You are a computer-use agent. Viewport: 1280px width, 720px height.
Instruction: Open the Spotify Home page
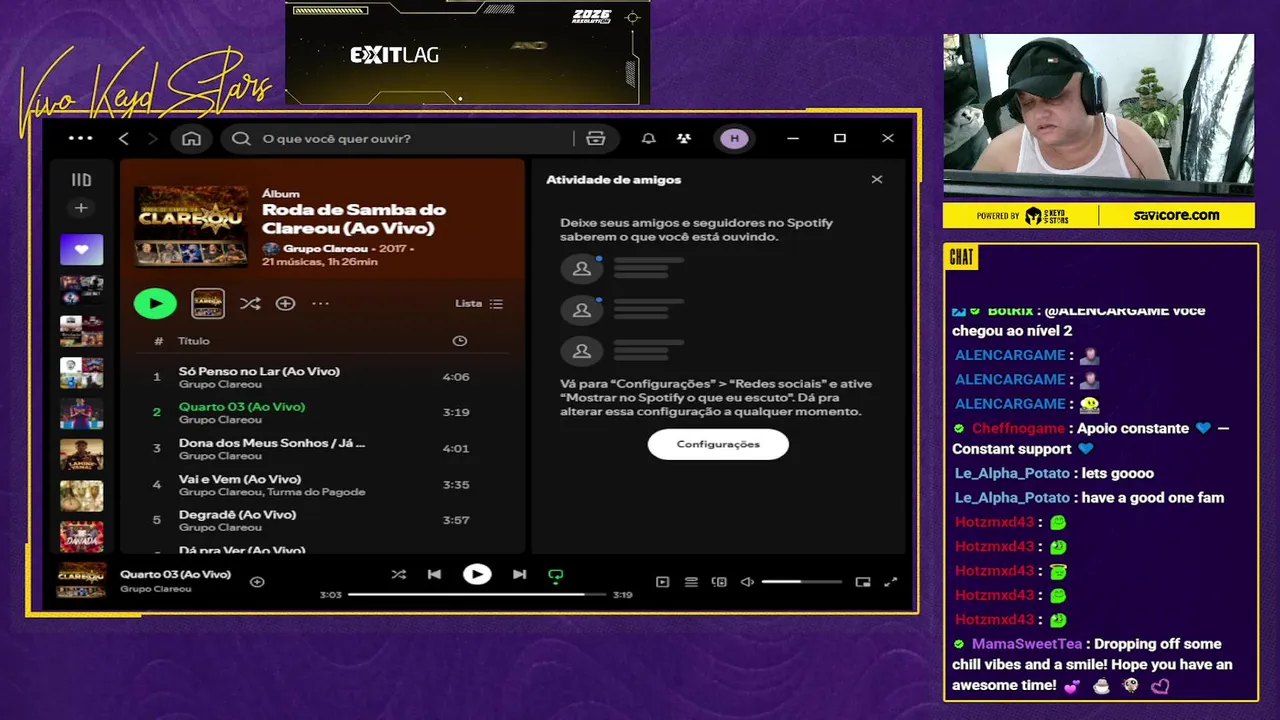[x=191, y=138]
